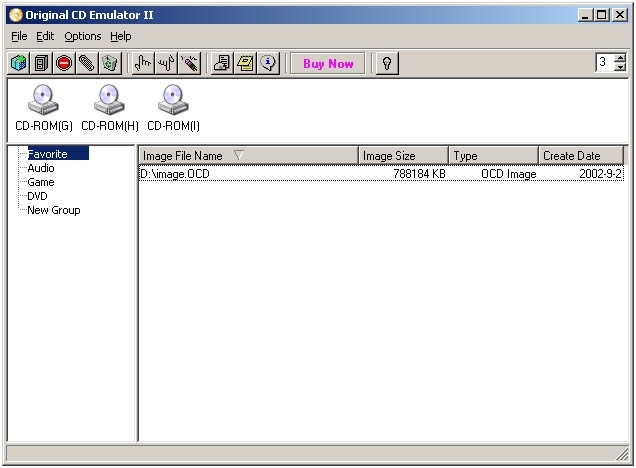Click the drive count number field
Screen dimensions: 636x468
[x=605, y=62]
